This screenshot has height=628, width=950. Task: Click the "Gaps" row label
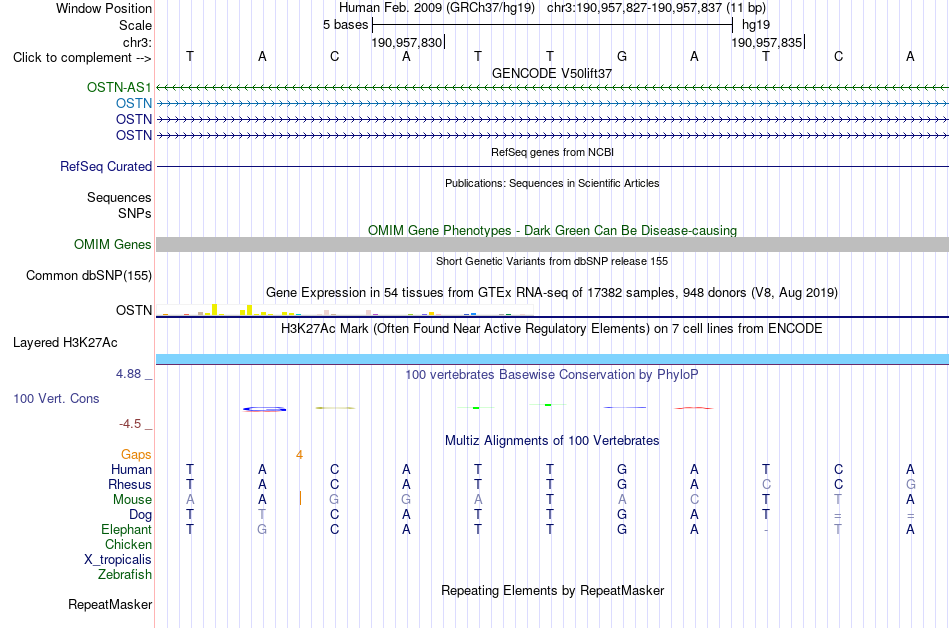(x=136, y=455)
